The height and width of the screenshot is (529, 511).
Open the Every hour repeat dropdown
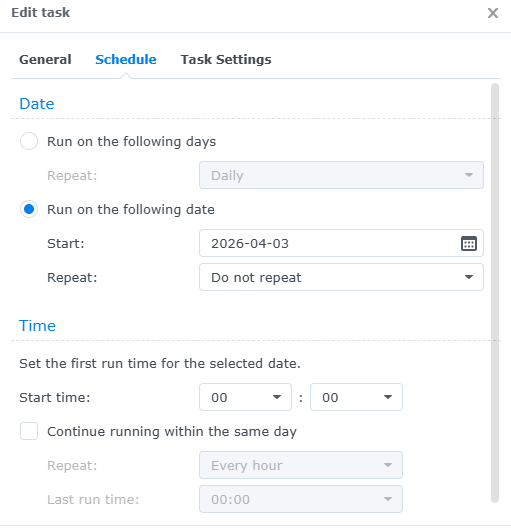tap(301, 465)
